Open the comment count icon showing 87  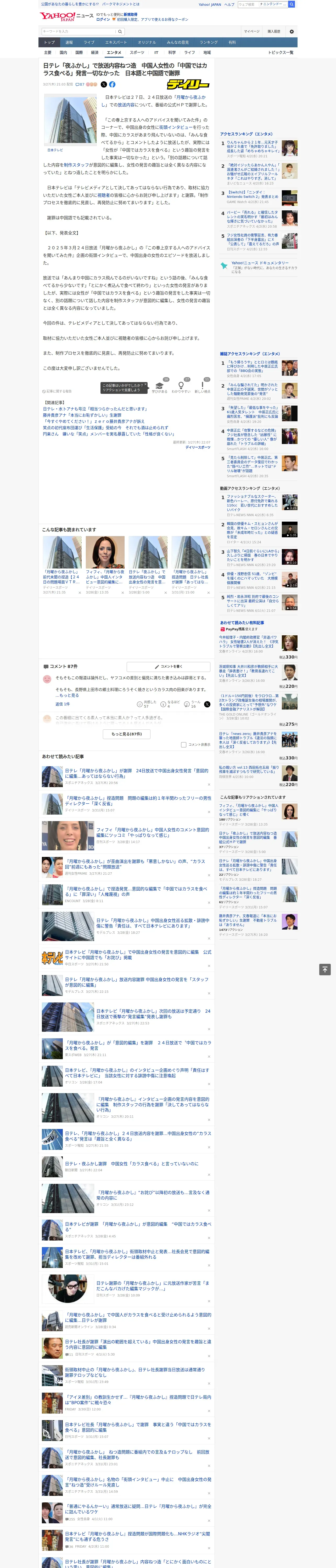point(80,85)
